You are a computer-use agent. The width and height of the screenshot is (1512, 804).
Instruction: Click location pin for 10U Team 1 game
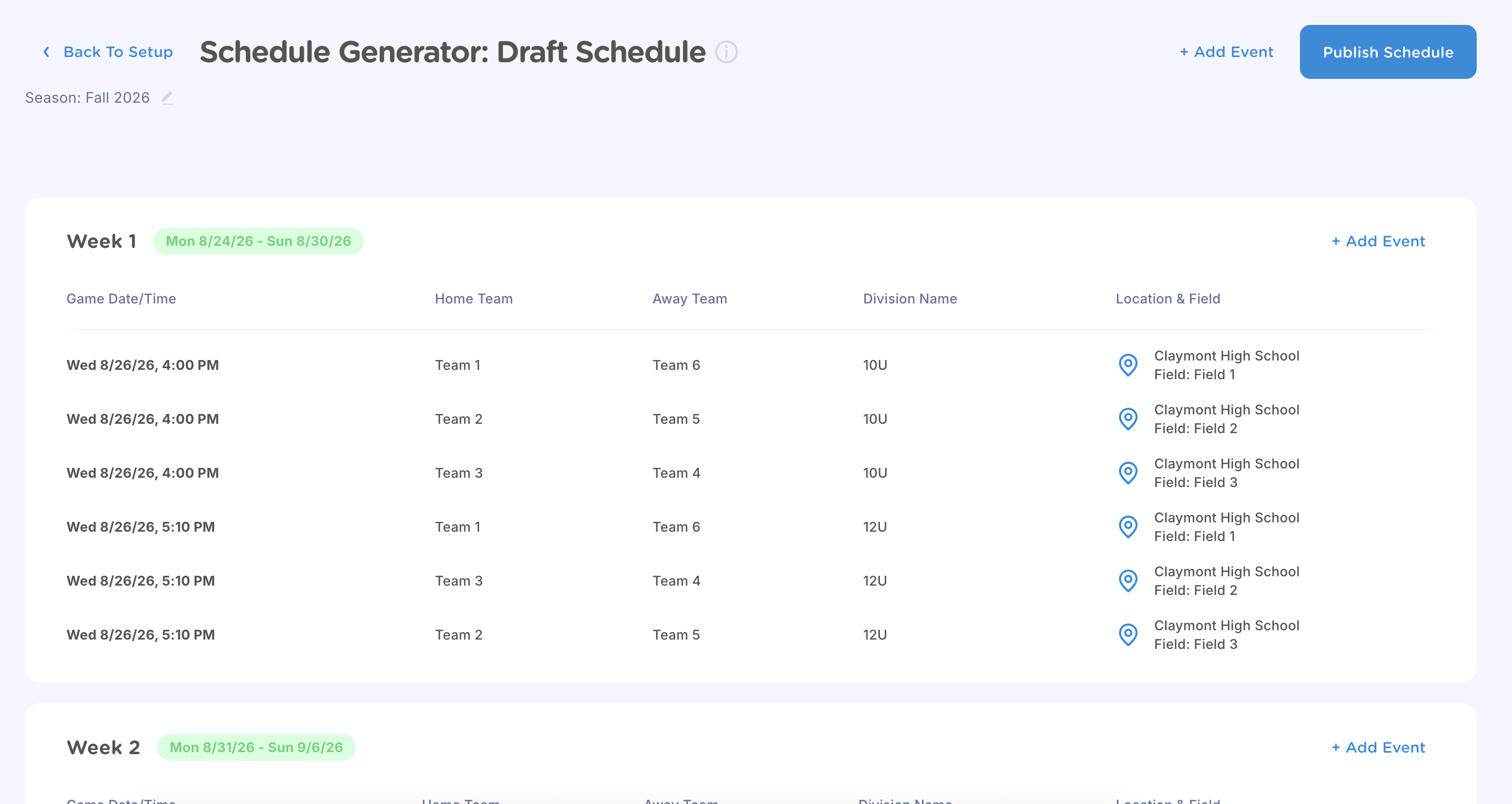point(1128,365)
